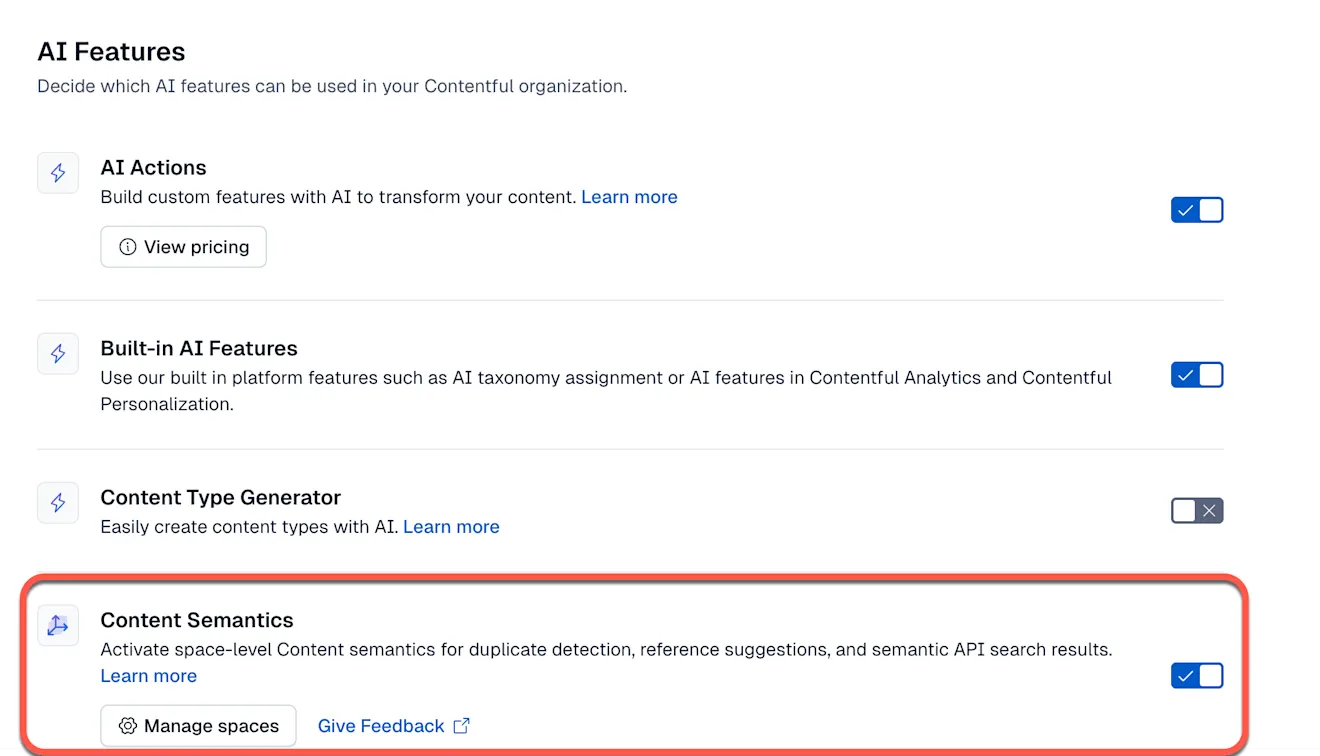The height and width of the screenshot is (756, 1320).
Task: Enable the Content Type Generator toggle
Action: [x=1197, y=511]
